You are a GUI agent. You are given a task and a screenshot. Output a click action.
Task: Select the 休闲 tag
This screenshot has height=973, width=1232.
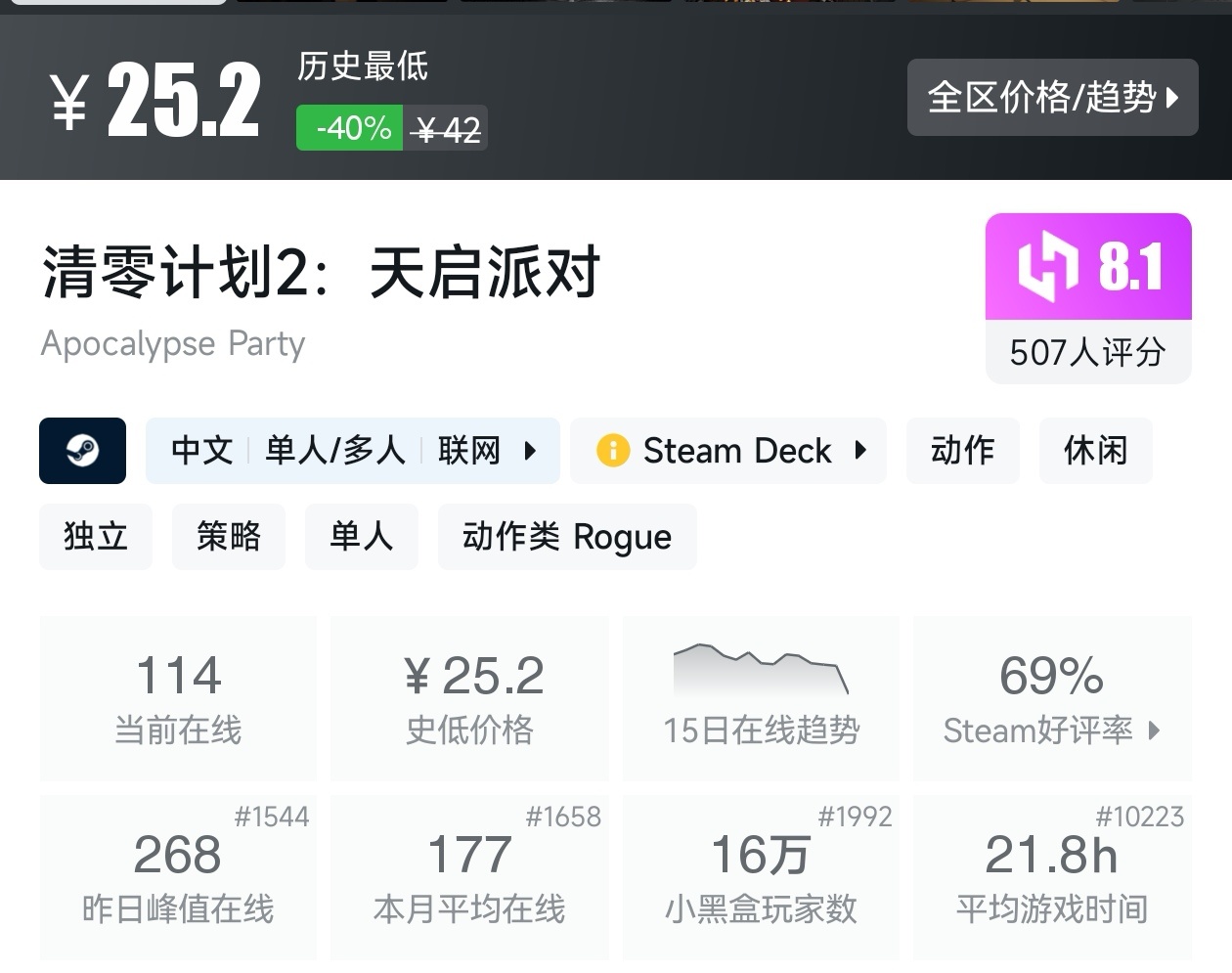click(x=1096, y=451)
